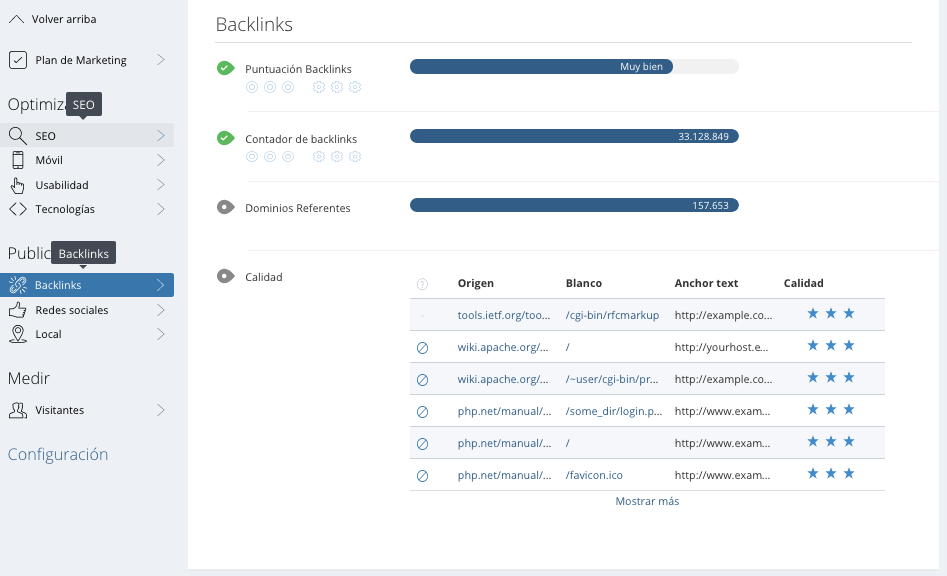Expand the Backlinks sidebar entry chevron
Image resolution: width=947 pixels, height=576 pixels.
coord(162,284)
